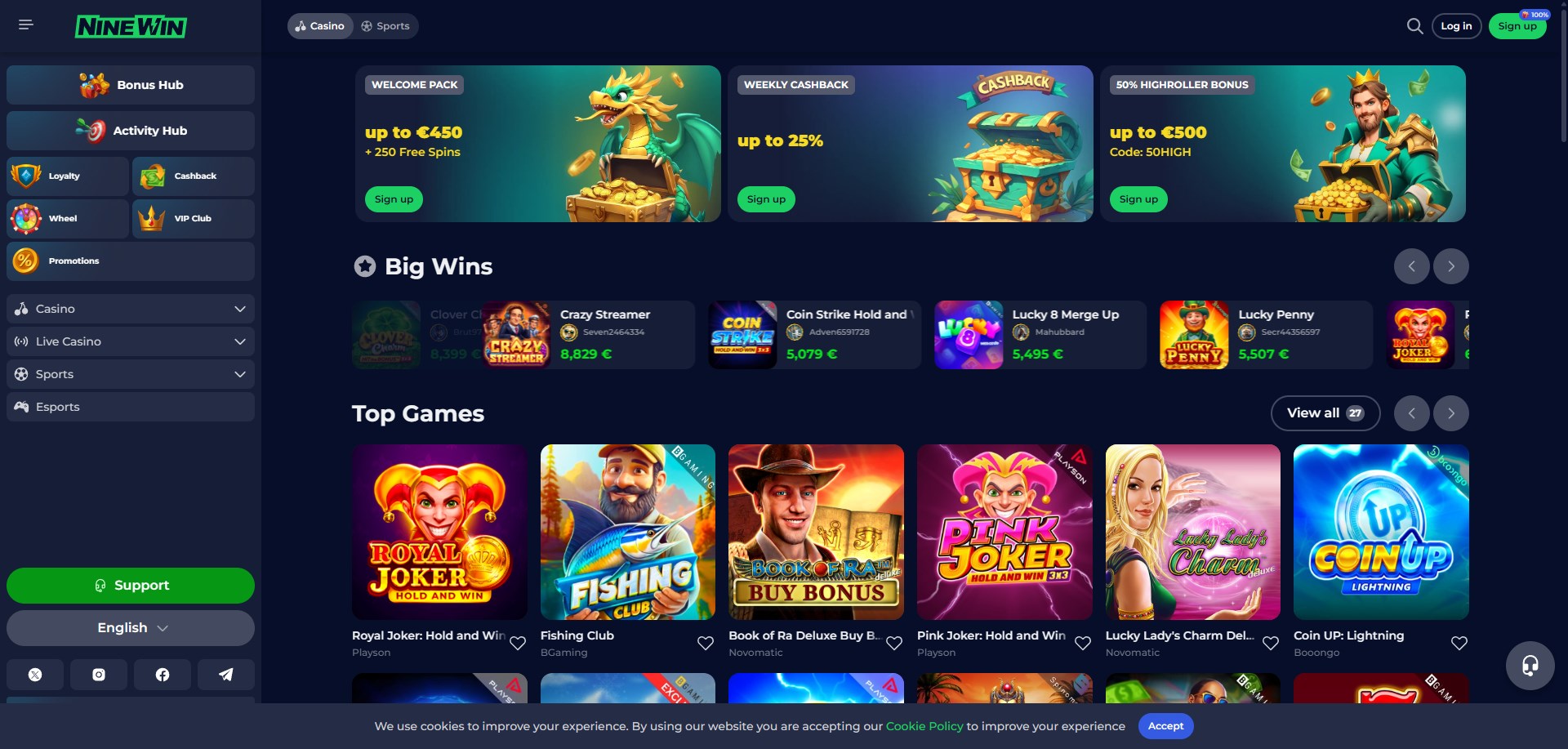Screen dimensions: 1568x749
Task: Click the search magnifier icon
Action: tap(1414, 26)
